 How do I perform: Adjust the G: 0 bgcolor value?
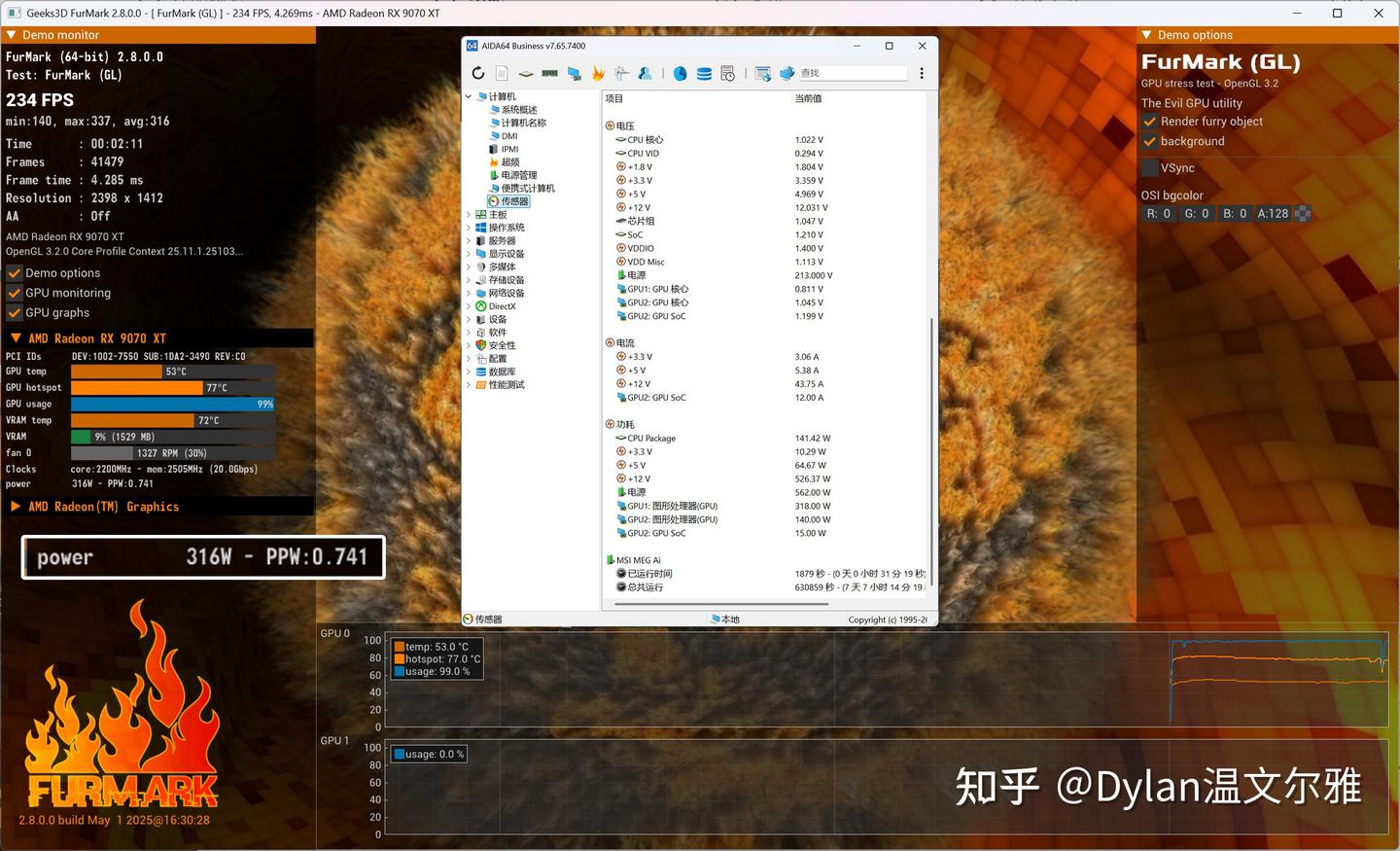tap(1197, 213)
